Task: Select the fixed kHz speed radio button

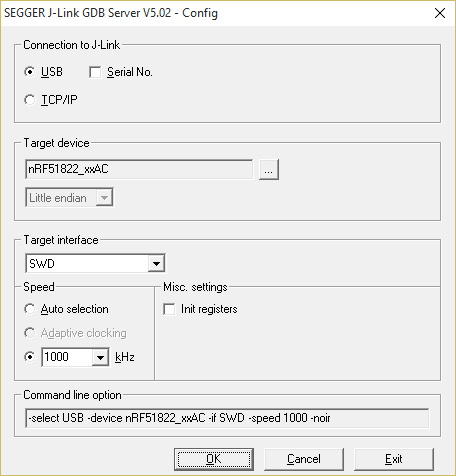Action: (x=30, y=357)
